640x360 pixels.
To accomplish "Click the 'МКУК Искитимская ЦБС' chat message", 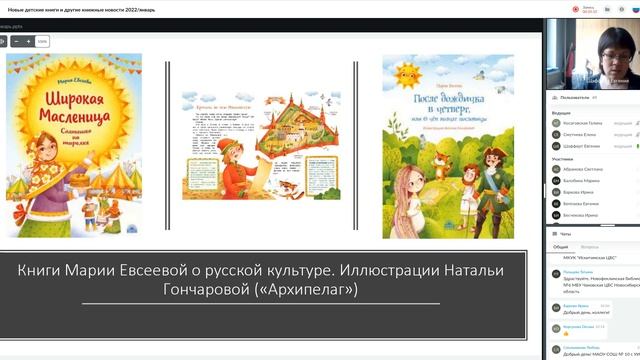I will coord(590,258).
